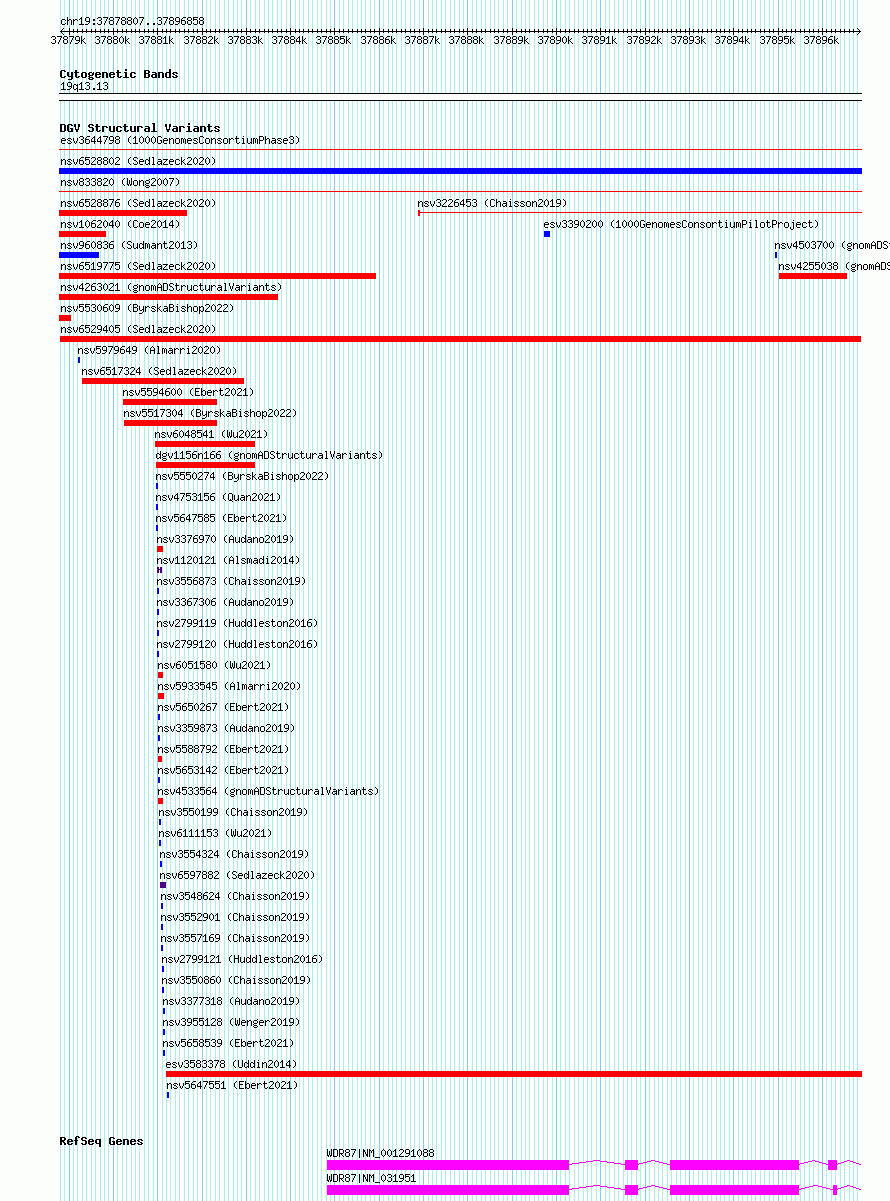Select the nsv6528802 blue variant bar

[460, 171]
